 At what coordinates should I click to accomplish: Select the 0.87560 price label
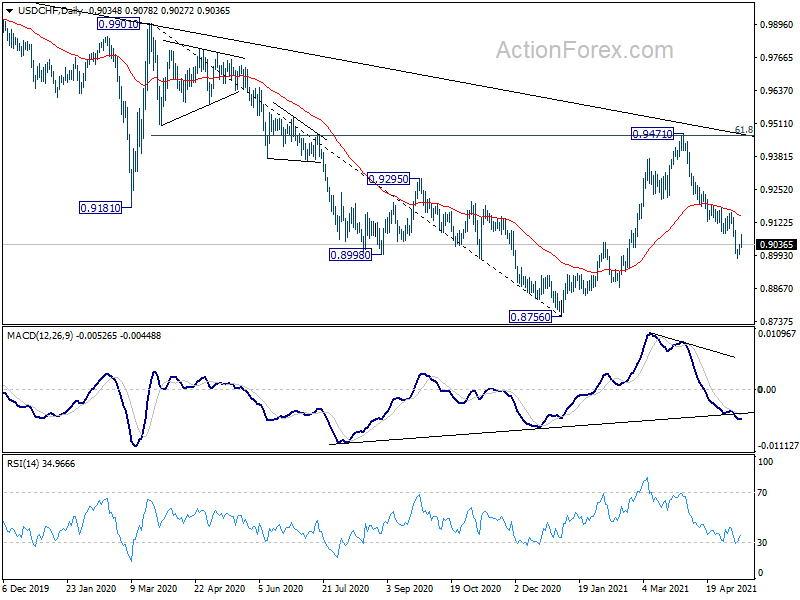click(531, 317)
